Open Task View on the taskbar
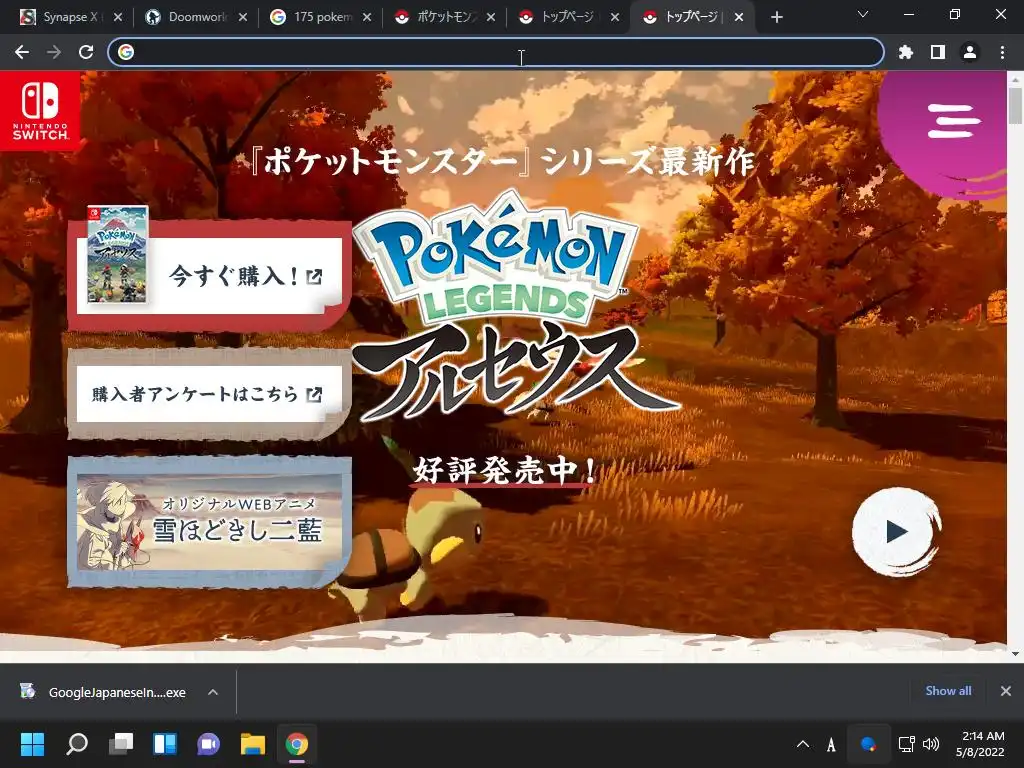The image size is (1024, 768). [x=121, y=744]
